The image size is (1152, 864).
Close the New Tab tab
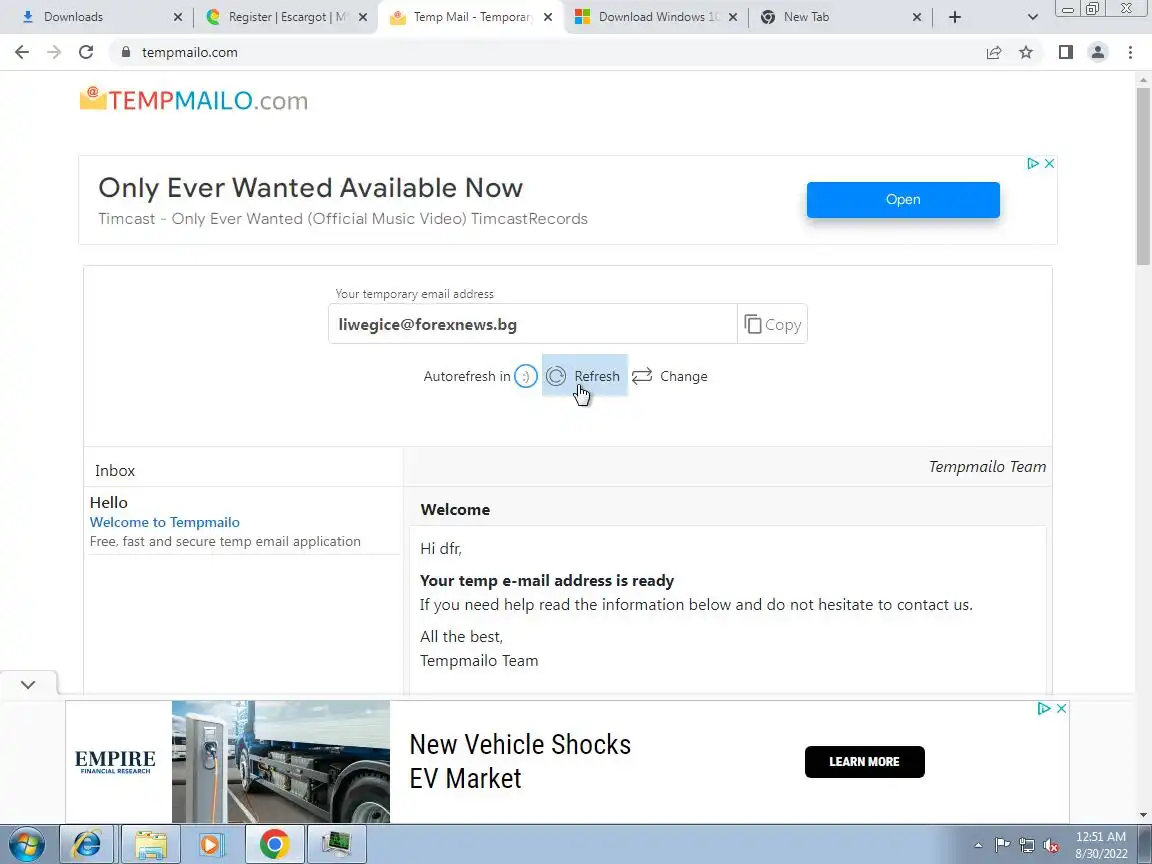click(x=917, y=17)
